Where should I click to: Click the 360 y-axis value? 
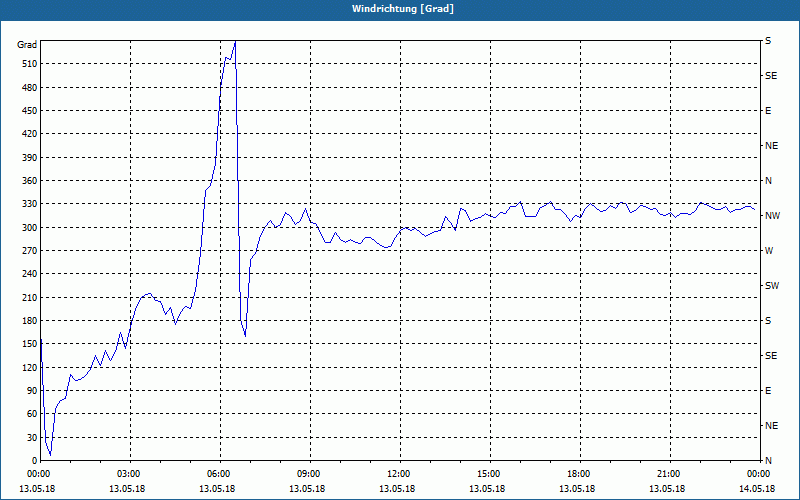[x=29, y=181]
